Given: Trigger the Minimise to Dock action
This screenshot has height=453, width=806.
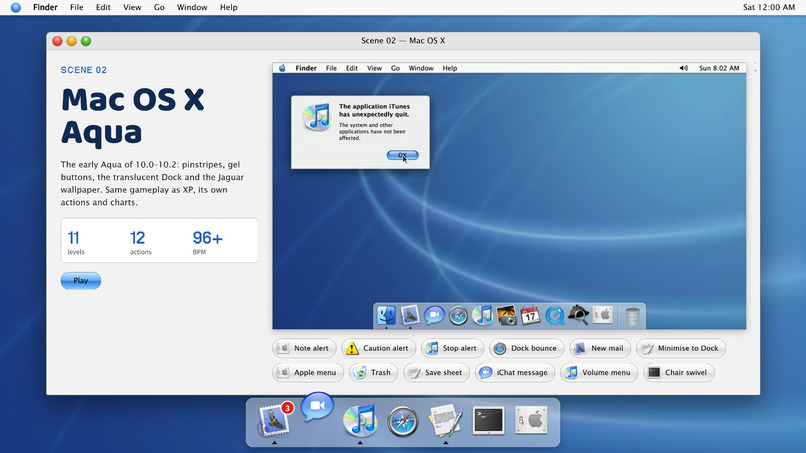Looking at the screenshot, I should (x=681, y=348).
